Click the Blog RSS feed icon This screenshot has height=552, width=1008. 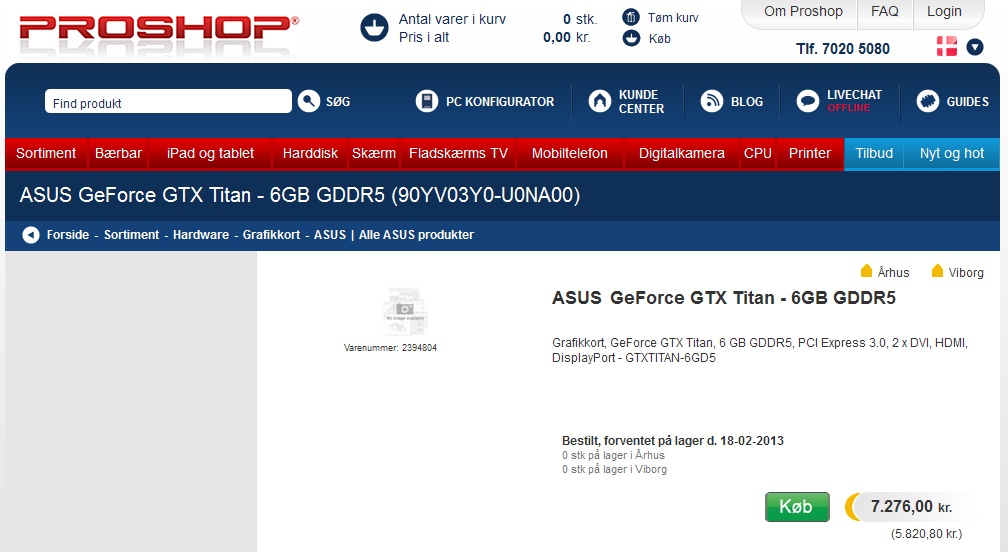coord(712,101)
